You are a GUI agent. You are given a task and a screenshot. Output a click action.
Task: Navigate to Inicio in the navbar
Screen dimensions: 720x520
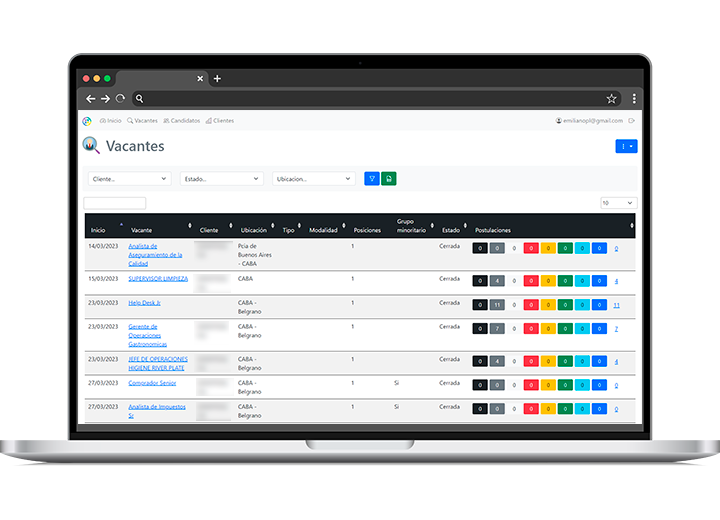pyautogui.click(x=110, y=121)
